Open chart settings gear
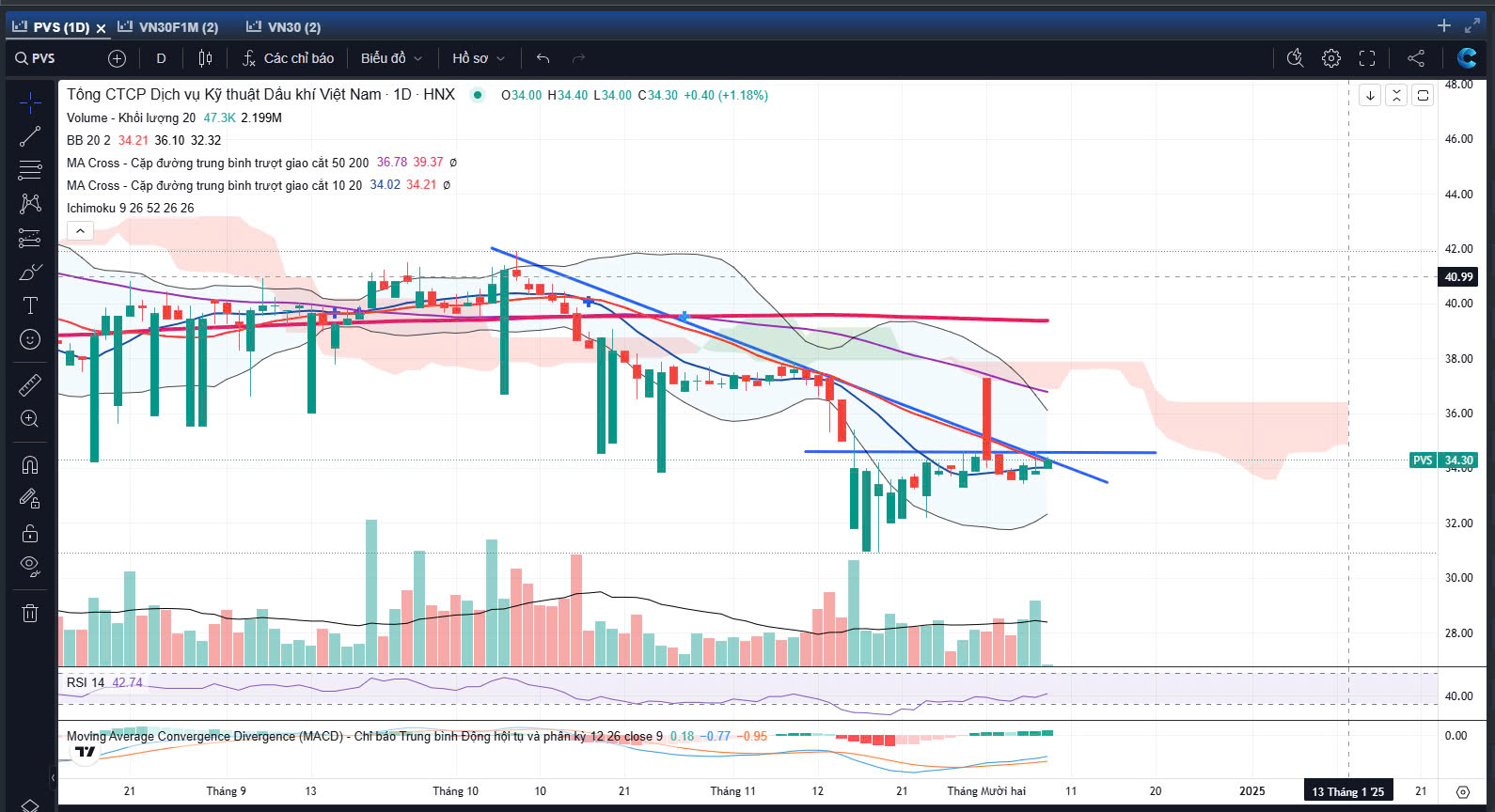 point(1330,58)
